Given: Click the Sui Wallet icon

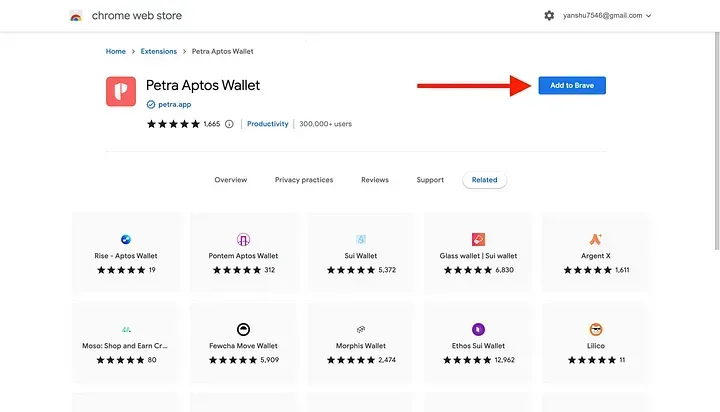Looking at the screenshot, I should point(361,239).
